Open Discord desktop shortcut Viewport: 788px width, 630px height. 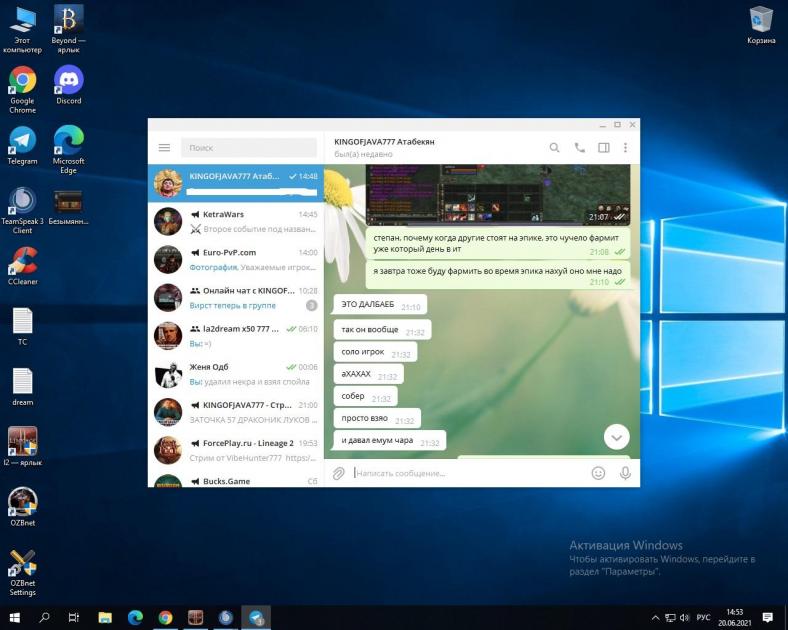(68, 86)
